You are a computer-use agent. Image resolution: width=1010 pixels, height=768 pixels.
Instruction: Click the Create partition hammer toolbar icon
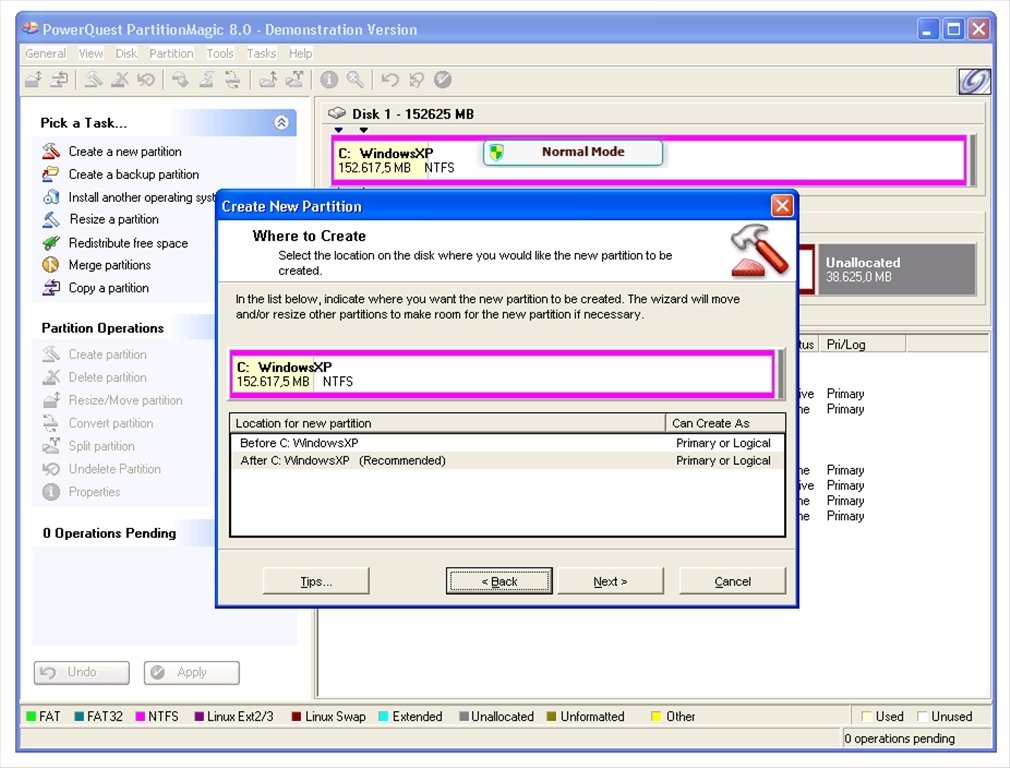tap(94, 80)
